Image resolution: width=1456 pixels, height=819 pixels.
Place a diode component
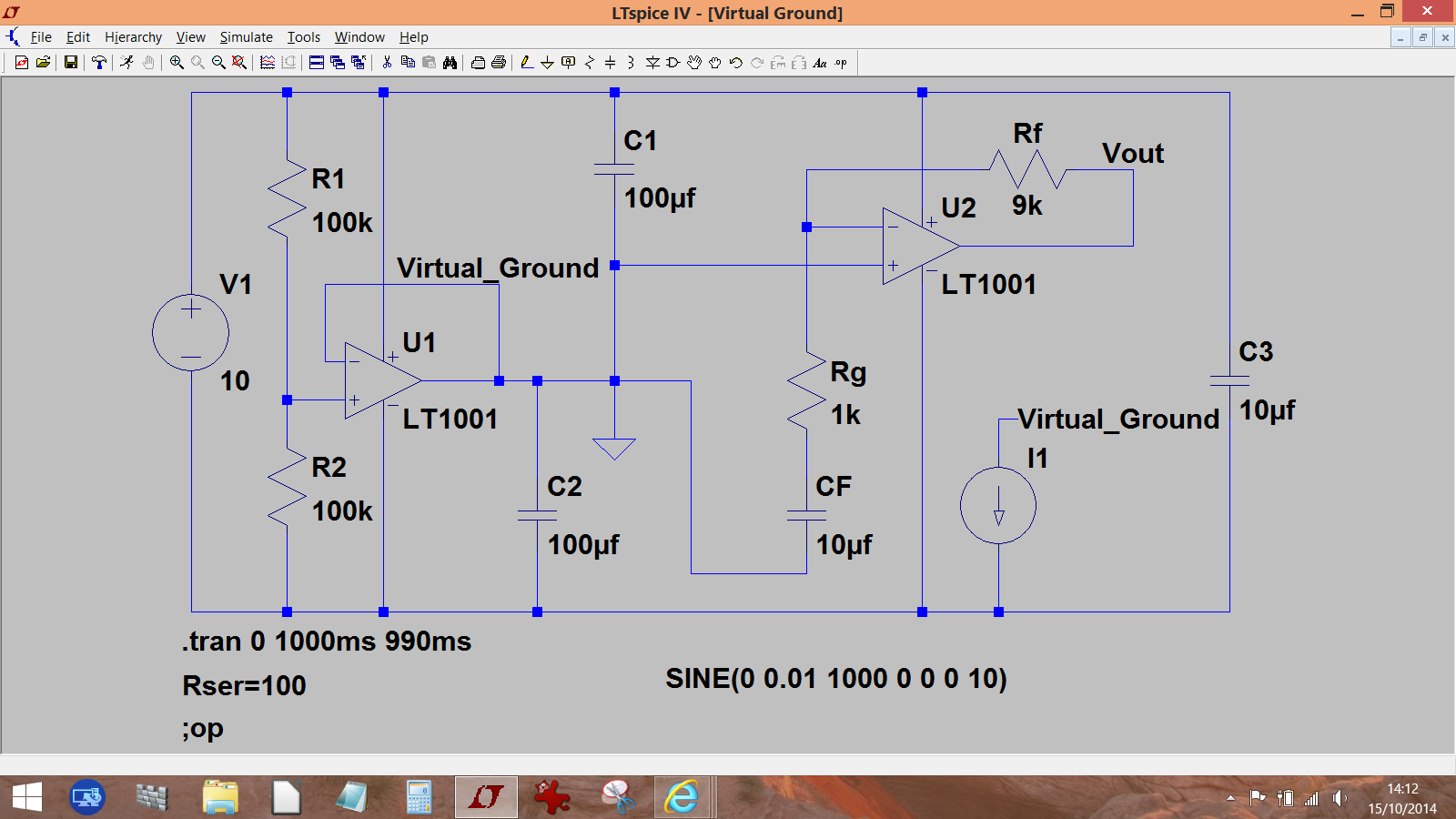[652, 63]
